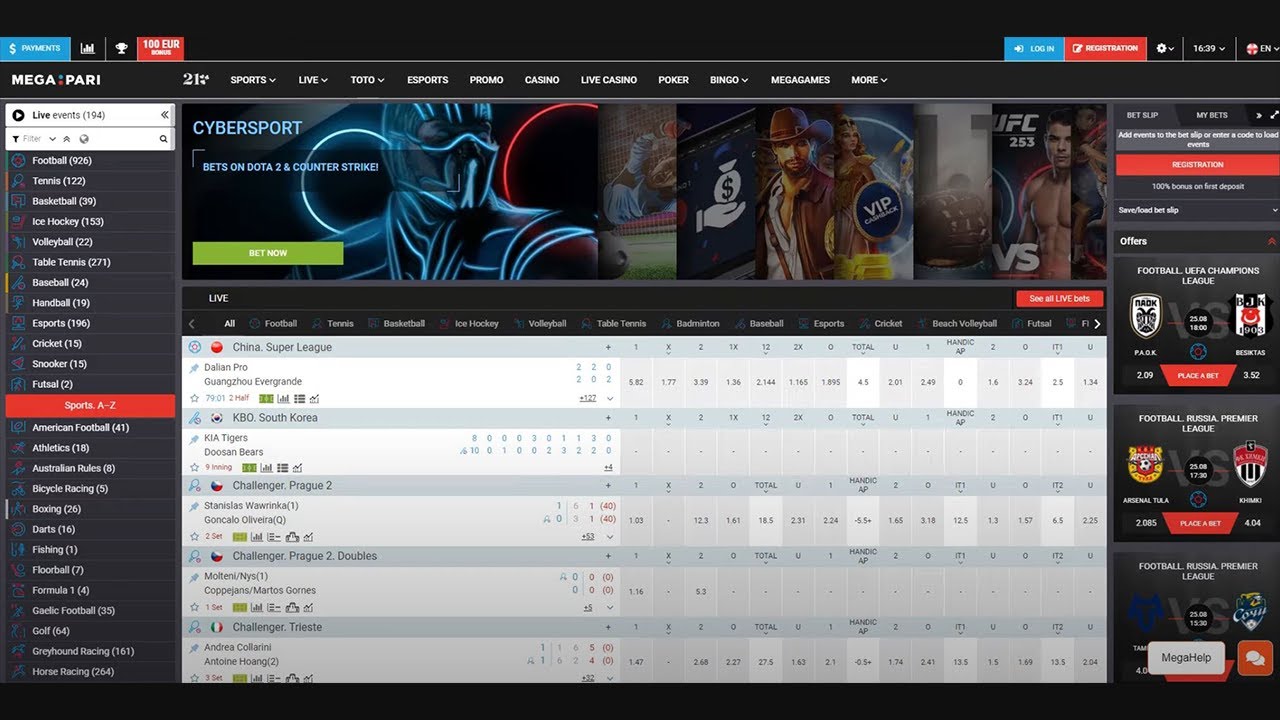Pin the Dalian Pro match

(x=195, y=368)
